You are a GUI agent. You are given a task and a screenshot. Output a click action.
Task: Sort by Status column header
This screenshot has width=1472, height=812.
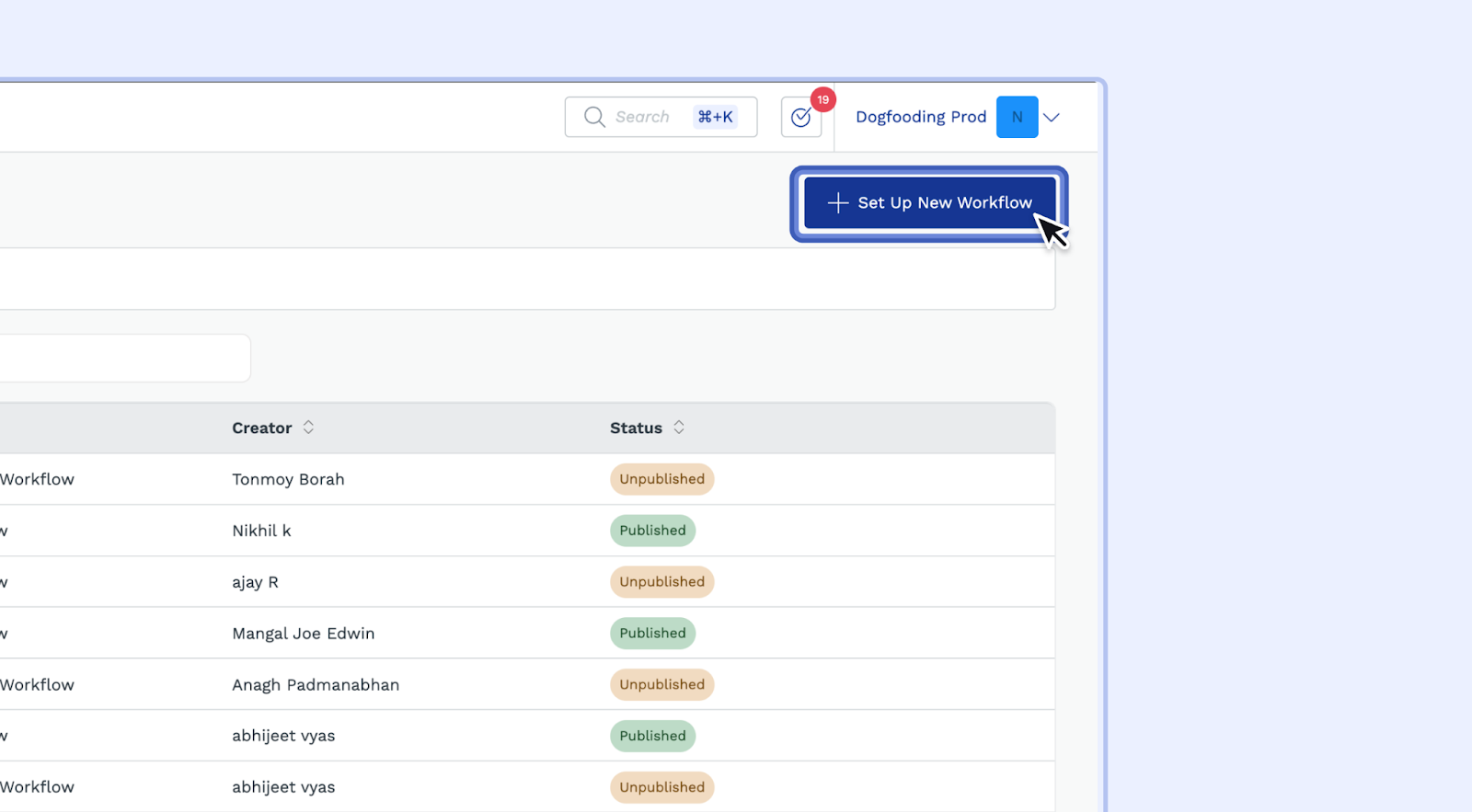click(x=636, y=429)
